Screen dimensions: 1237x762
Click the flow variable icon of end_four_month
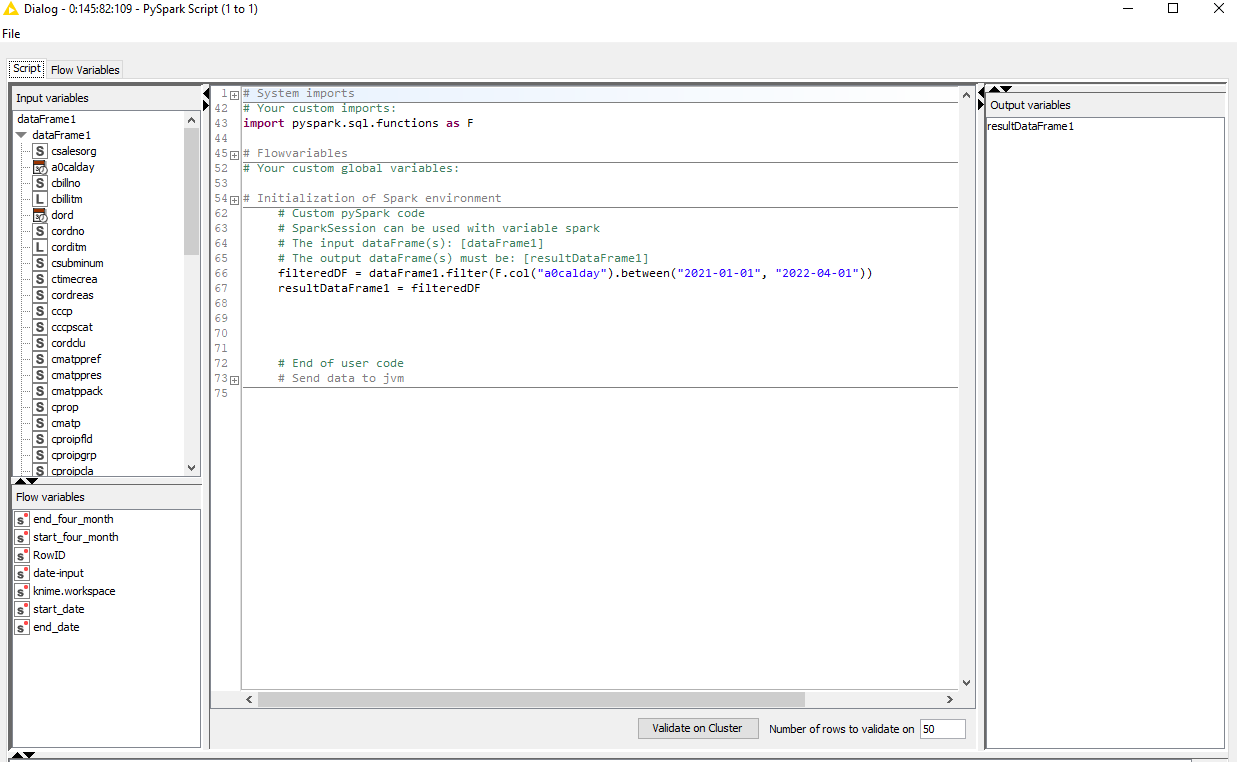pyautogui.click(x=22, y=519)
